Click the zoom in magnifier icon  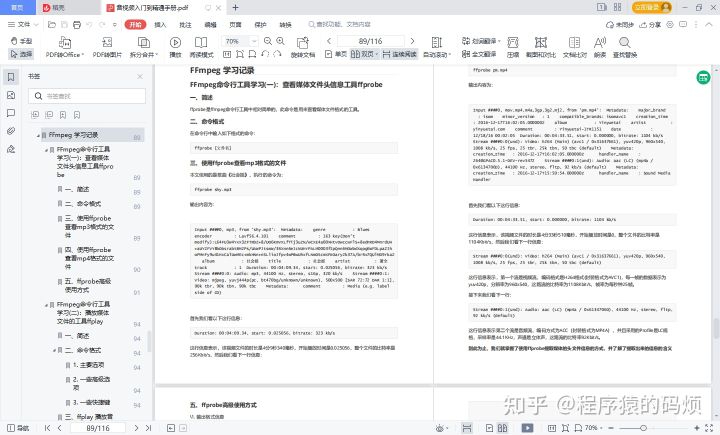[x=281, y=41]
